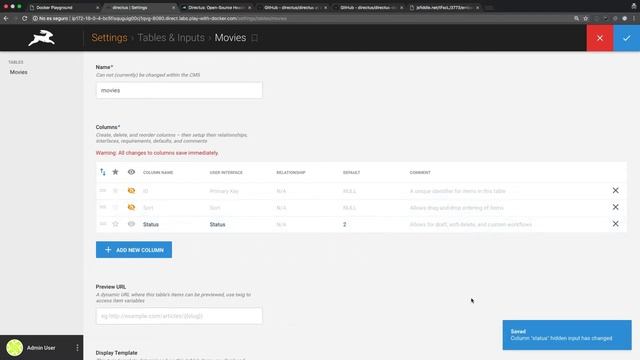Image resolution: width=640 pixels, height=360 pixels.
Task: Click the Status column name
Action: 151,224
